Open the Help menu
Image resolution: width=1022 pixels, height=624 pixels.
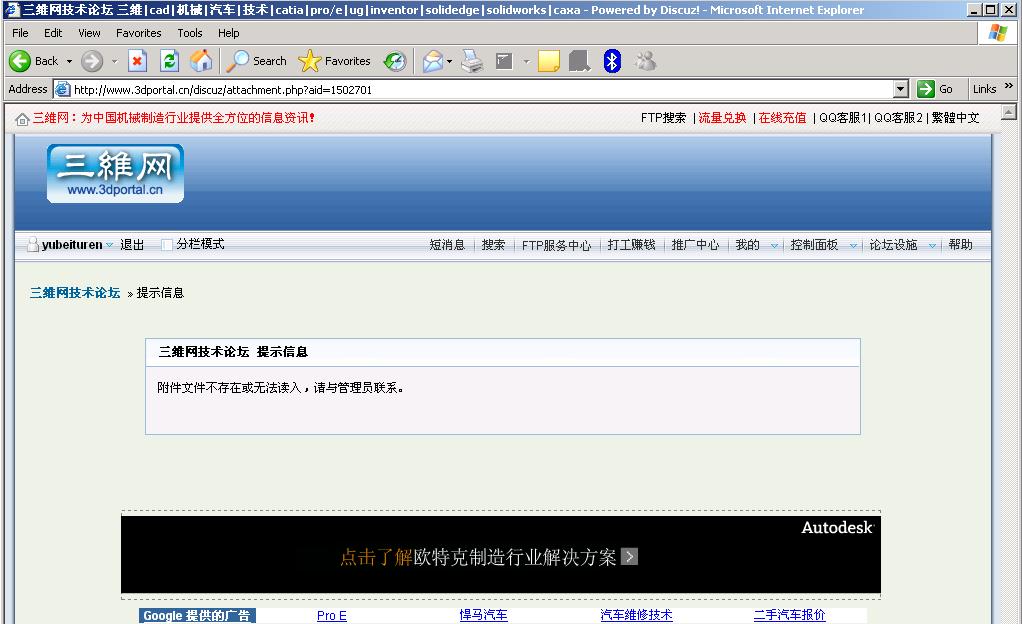(x=228, y=33)
